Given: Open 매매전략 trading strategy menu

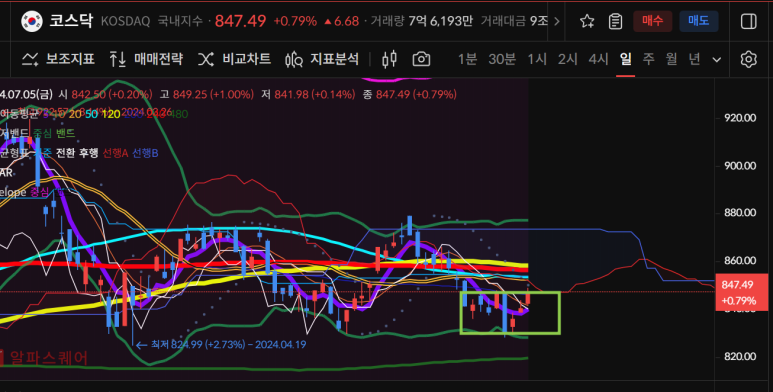Looking at the screenshot, I should coord(146,59).
